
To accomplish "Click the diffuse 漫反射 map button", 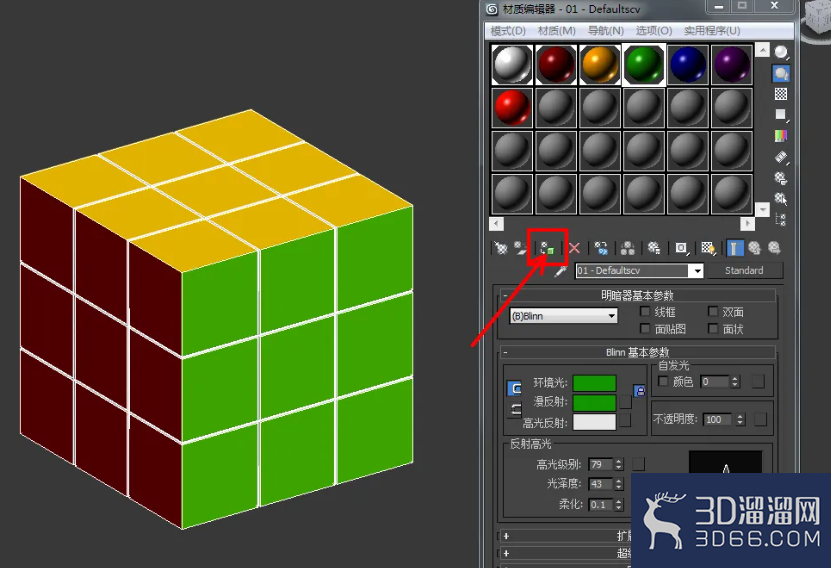I will 625,402.
